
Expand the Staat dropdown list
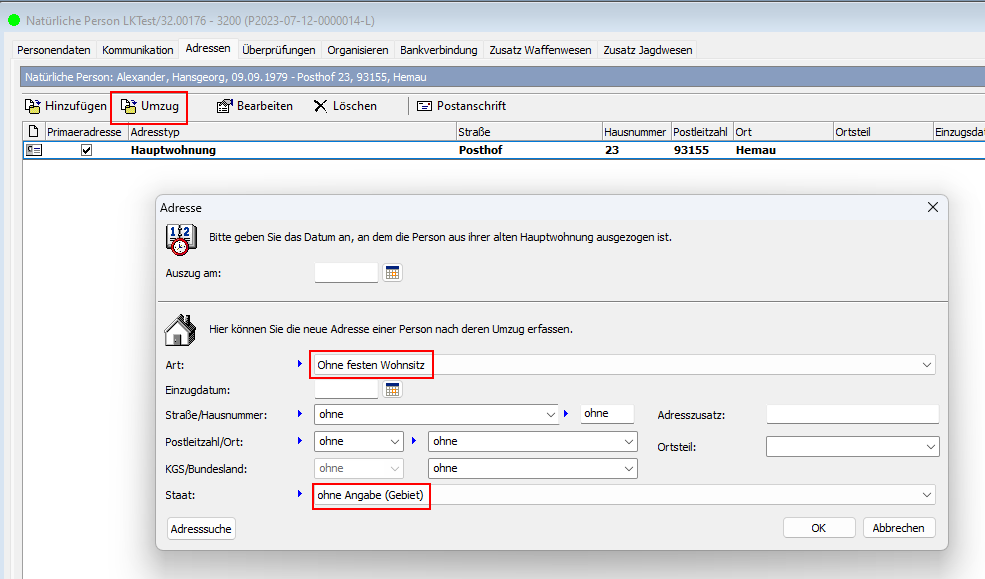[x=926, y=495]
